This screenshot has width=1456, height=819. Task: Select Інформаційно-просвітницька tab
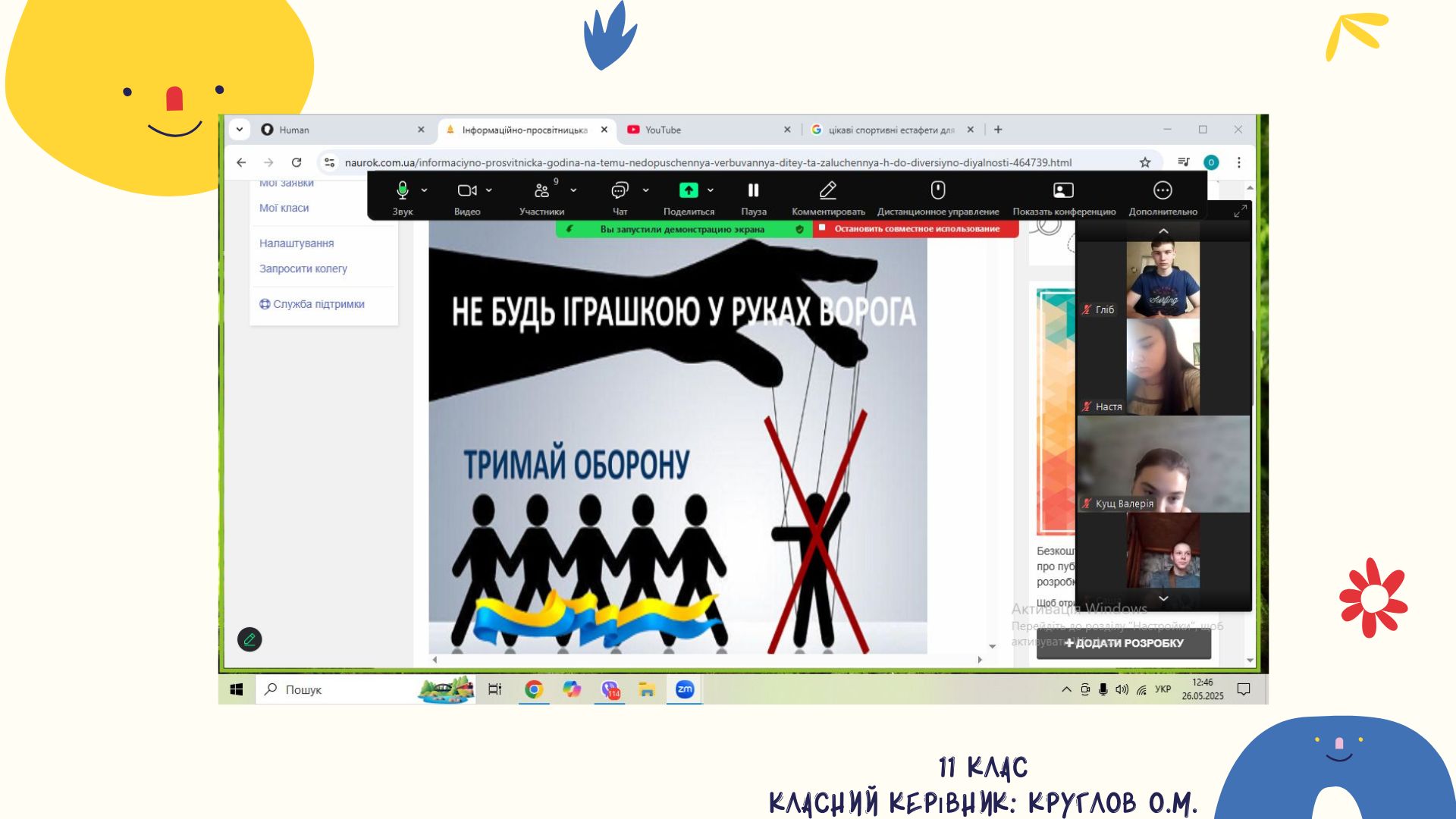point(523,130)
